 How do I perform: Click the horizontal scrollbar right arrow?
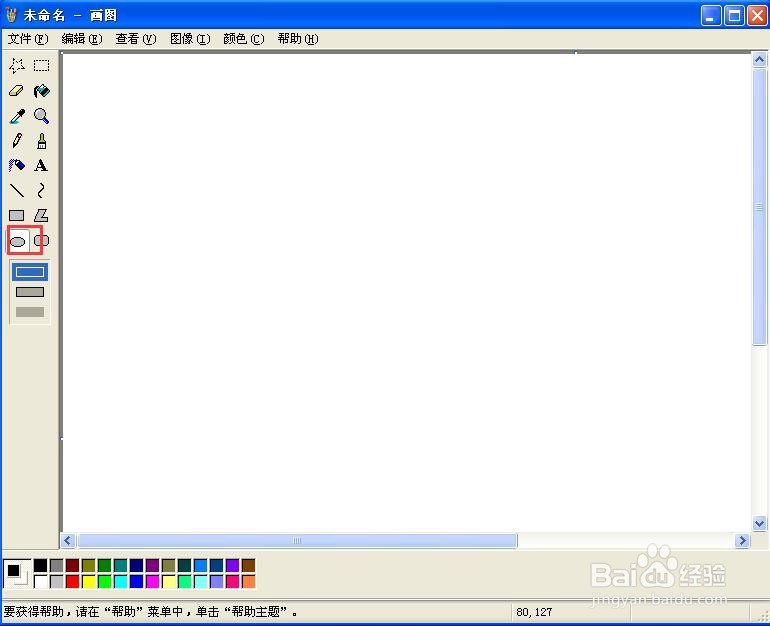click(742, 541)
